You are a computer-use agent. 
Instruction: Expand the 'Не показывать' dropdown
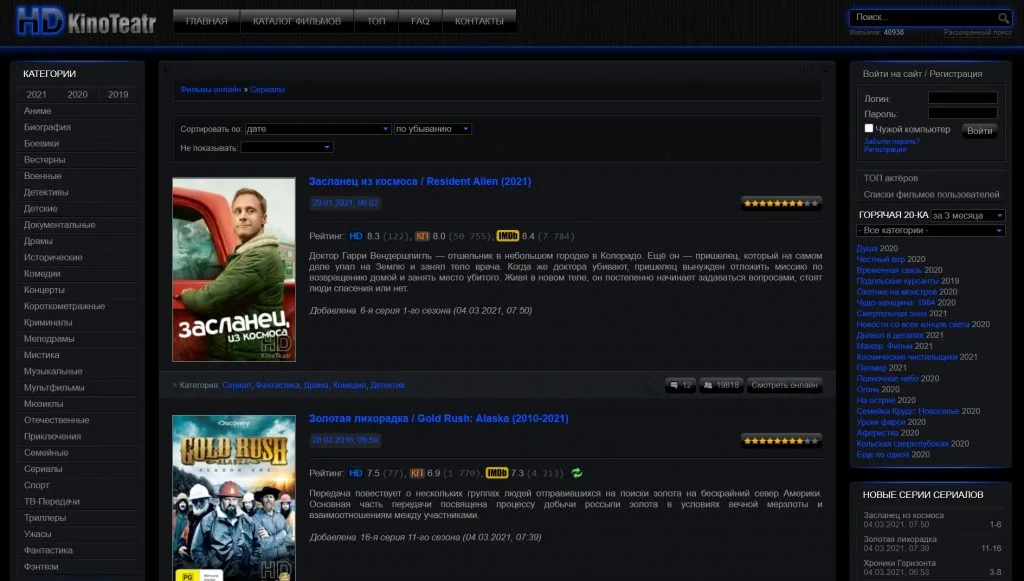tap(286, 147)
